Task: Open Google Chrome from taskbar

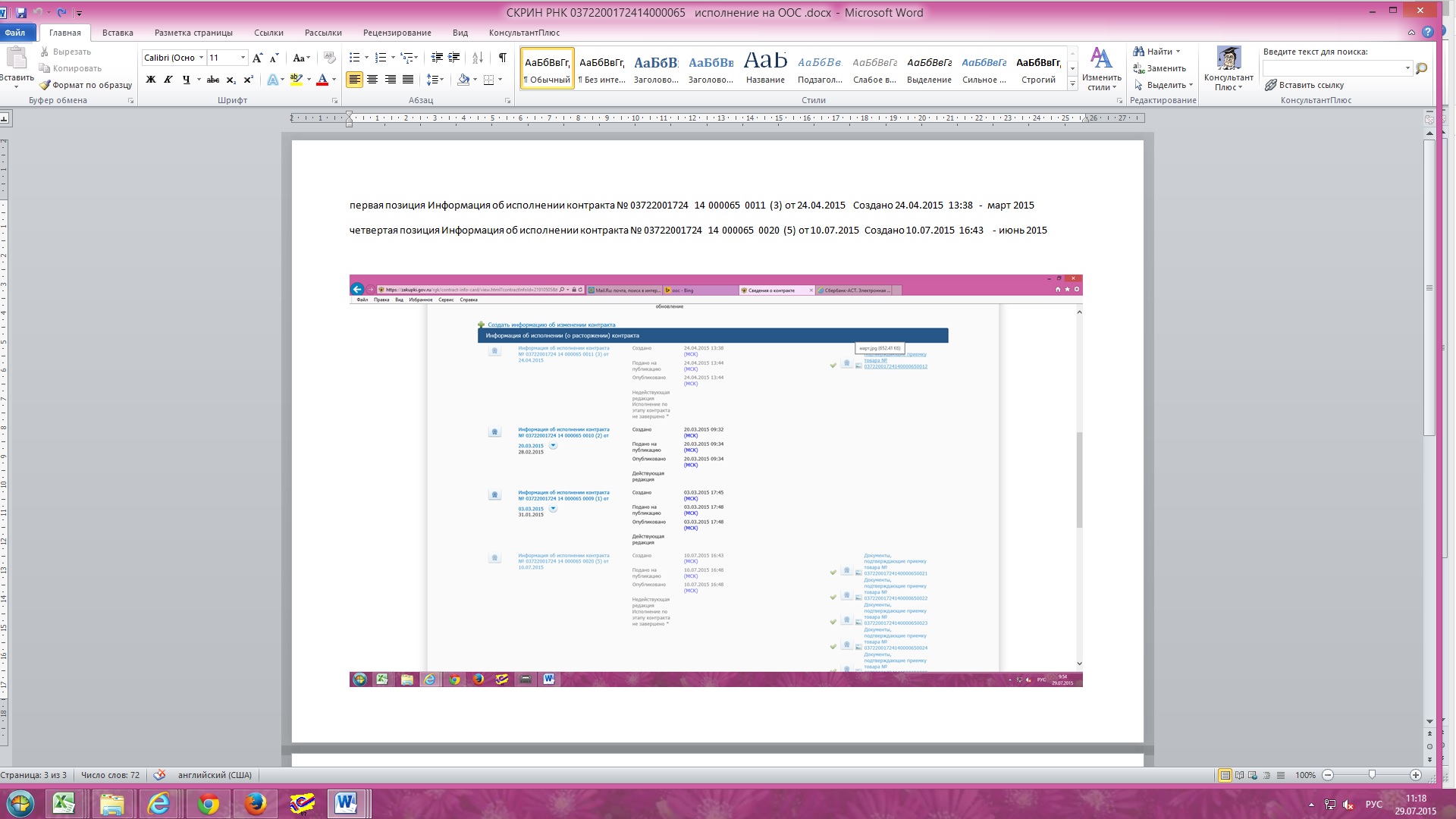Action: point(208,804)
